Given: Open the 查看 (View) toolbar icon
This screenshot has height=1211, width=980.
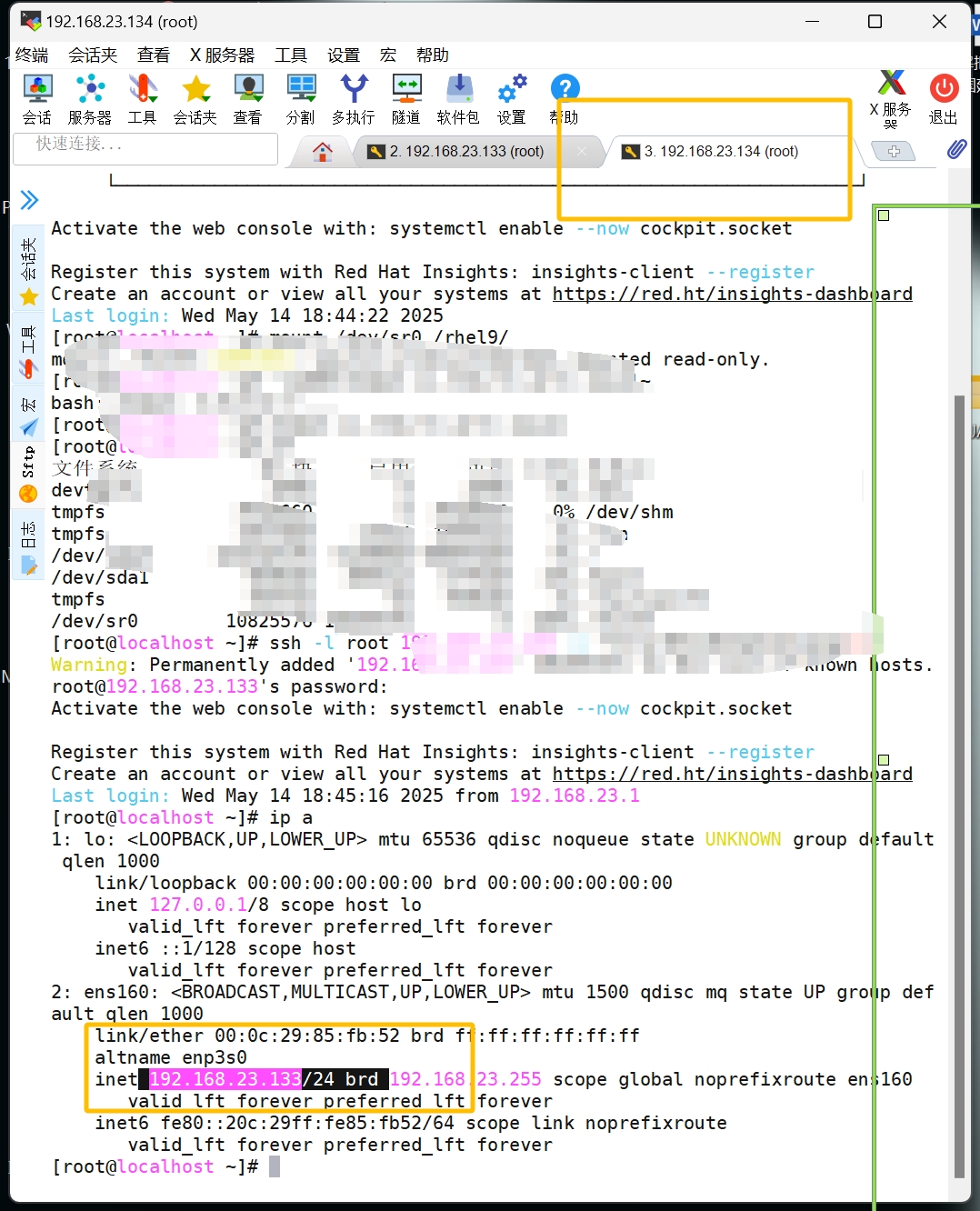Looking at the screenshot, I should coord(247,99).
